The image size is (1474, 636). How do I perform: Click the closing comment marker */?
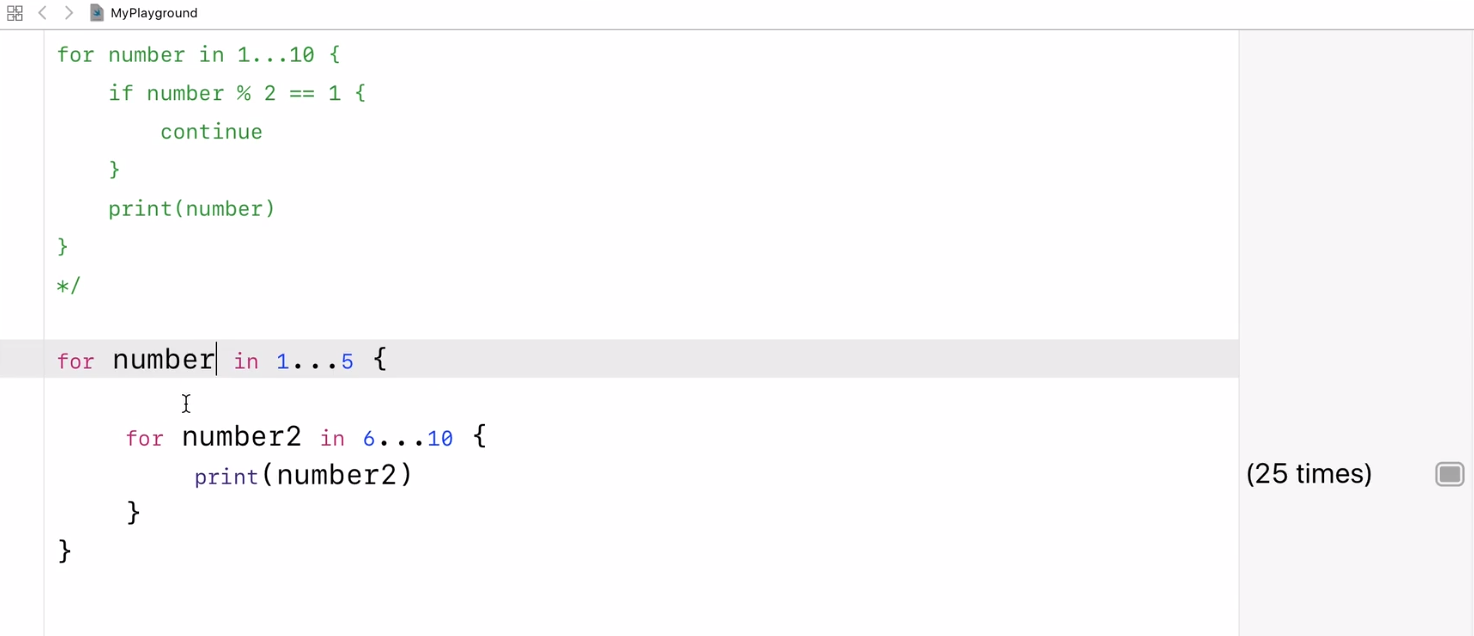[x=69, y=286]
